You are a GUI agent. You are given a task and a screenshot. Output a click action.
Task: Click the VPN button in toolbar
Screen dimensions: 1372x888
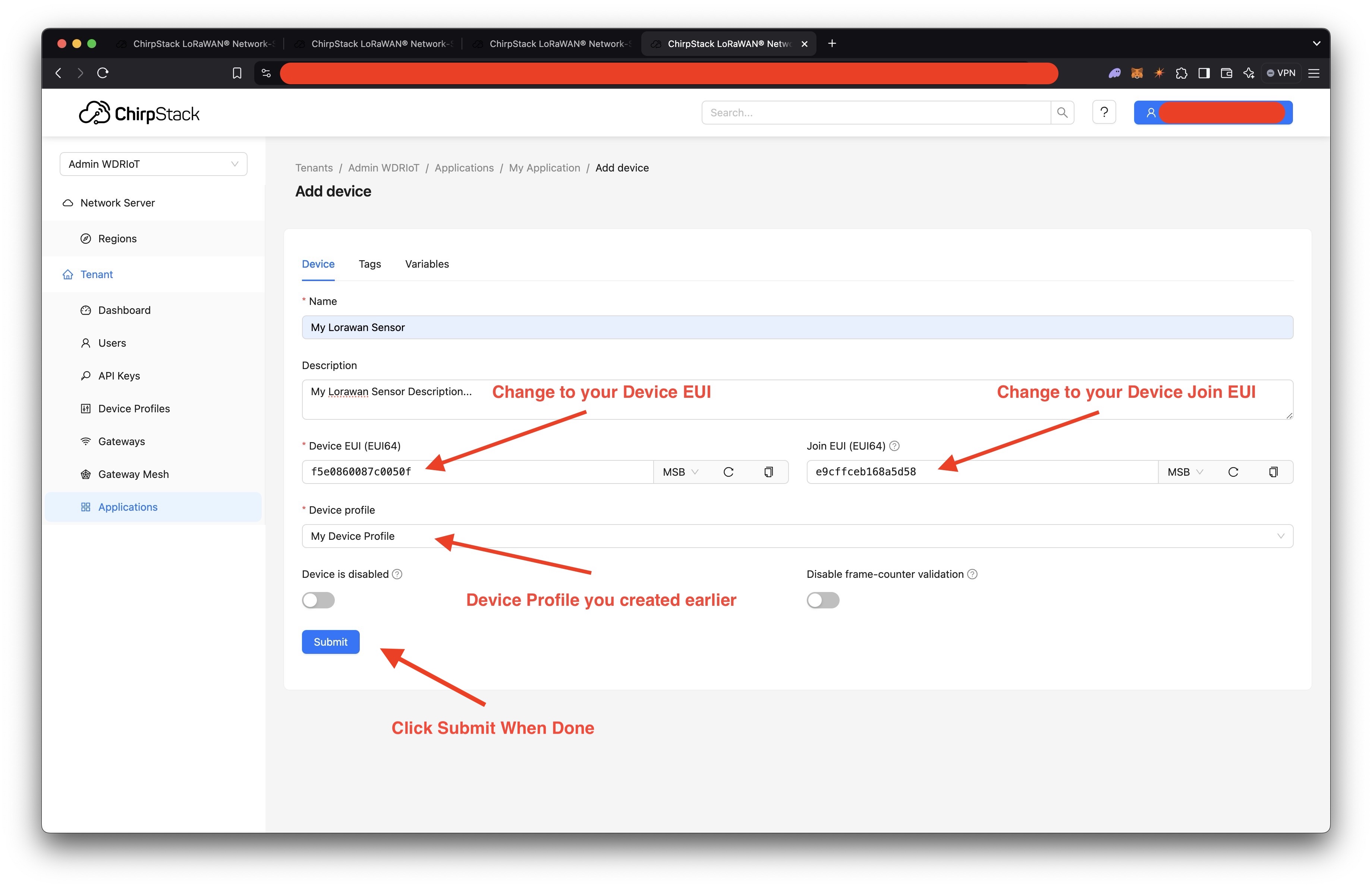point(1281,73)
